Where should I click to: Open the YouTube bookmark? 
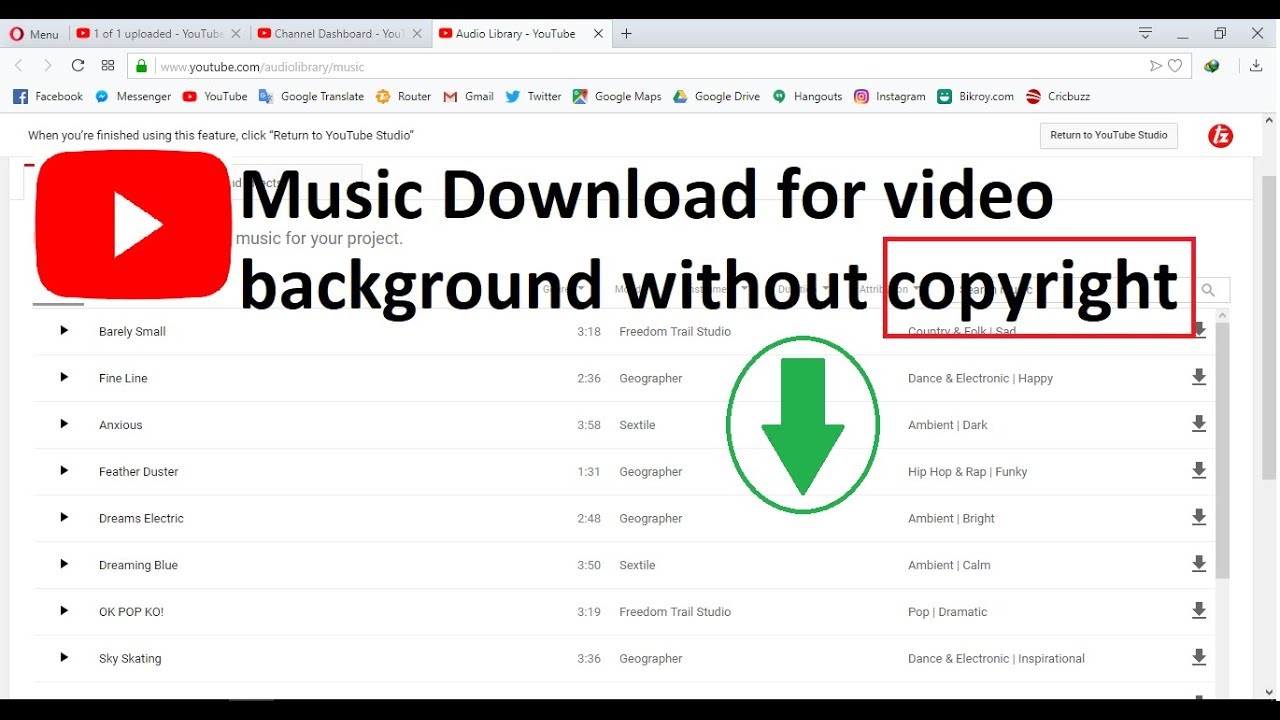pyautogui.click(x=215, y=97)
